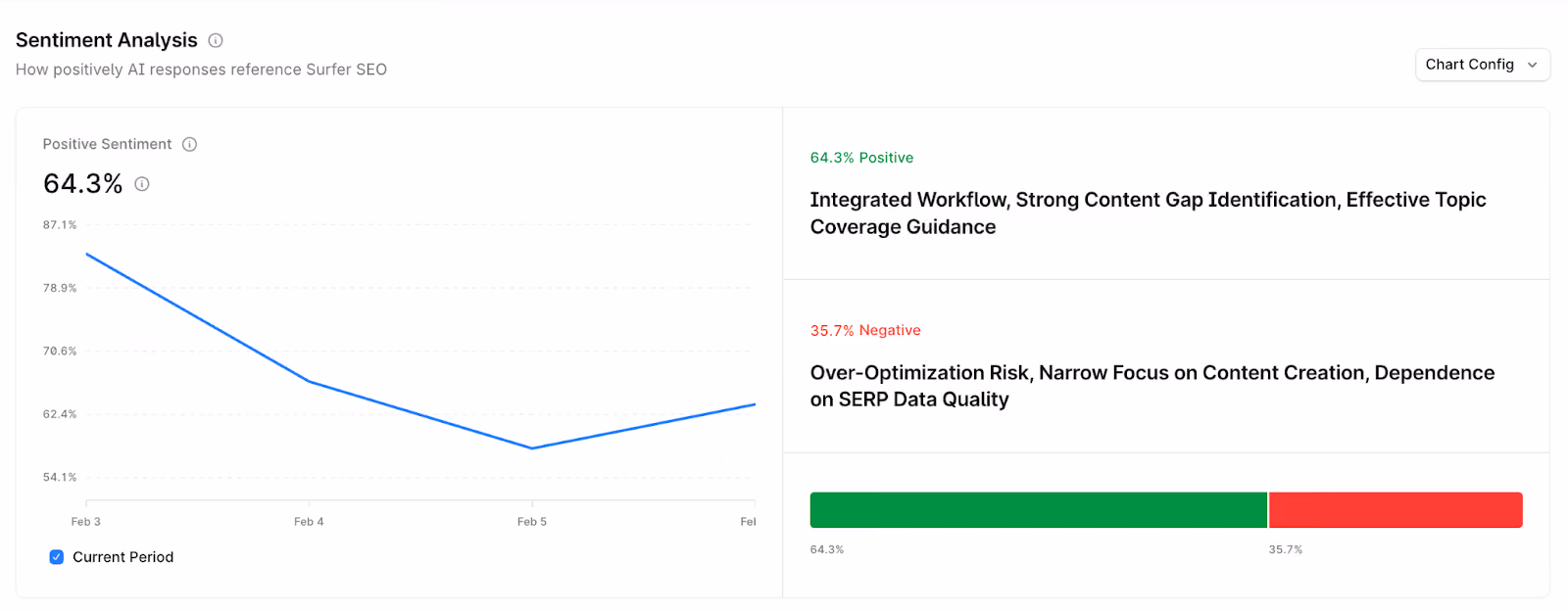Click info icon next to Sentiment Analysis heading
Viewport: 1568px width, 612px height.
(216, 40)
